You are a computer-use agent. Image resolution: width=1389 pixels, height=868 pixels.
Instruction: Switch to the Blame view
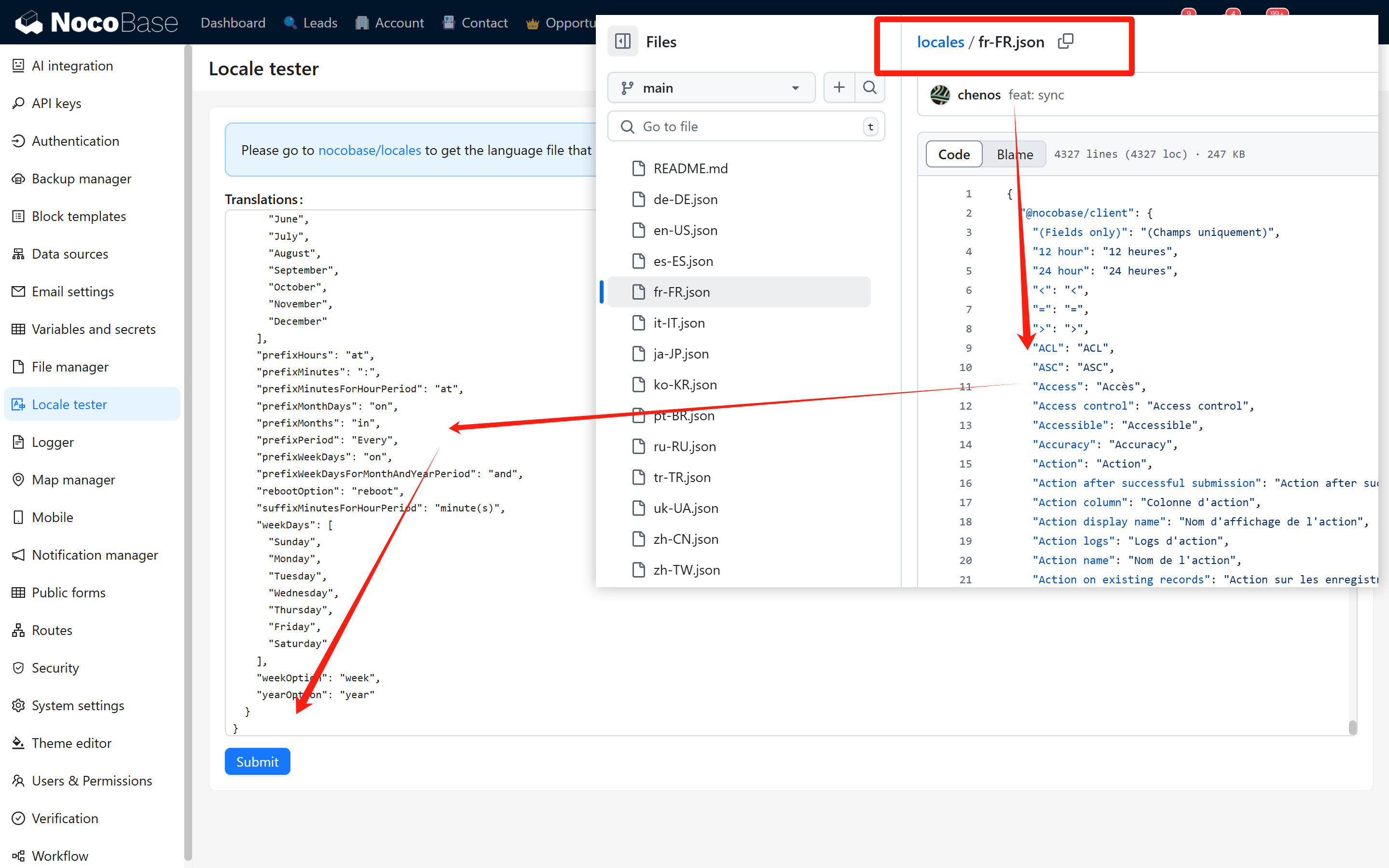(1014, 154)
